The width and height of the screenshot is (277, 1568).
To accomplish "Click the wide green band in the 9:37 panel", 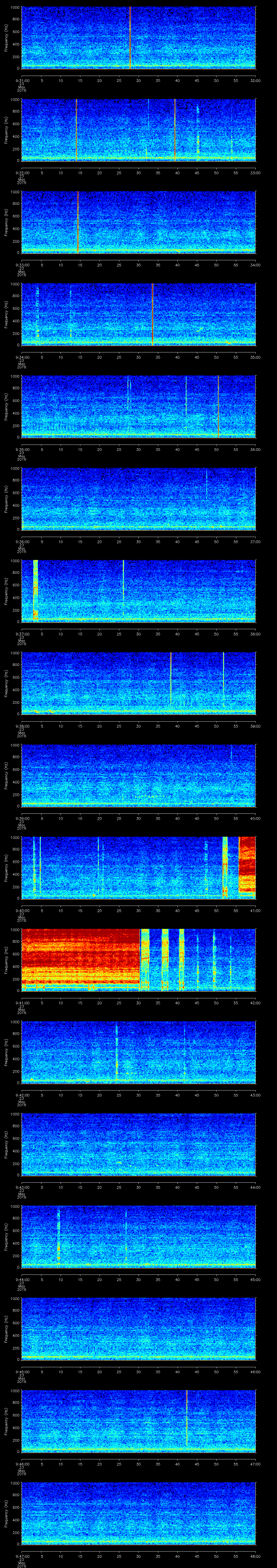I will point(35,590).
